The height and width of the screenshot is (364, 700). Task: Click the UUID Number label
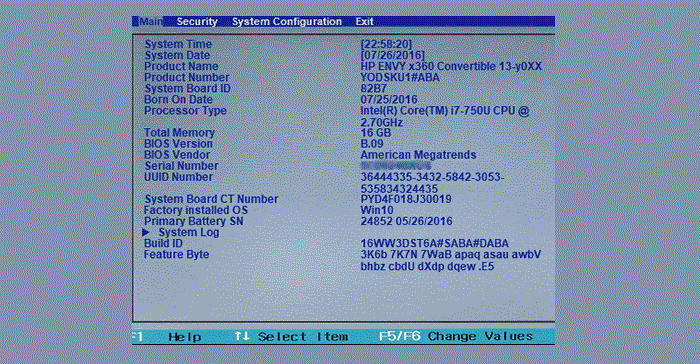[178, 177]
